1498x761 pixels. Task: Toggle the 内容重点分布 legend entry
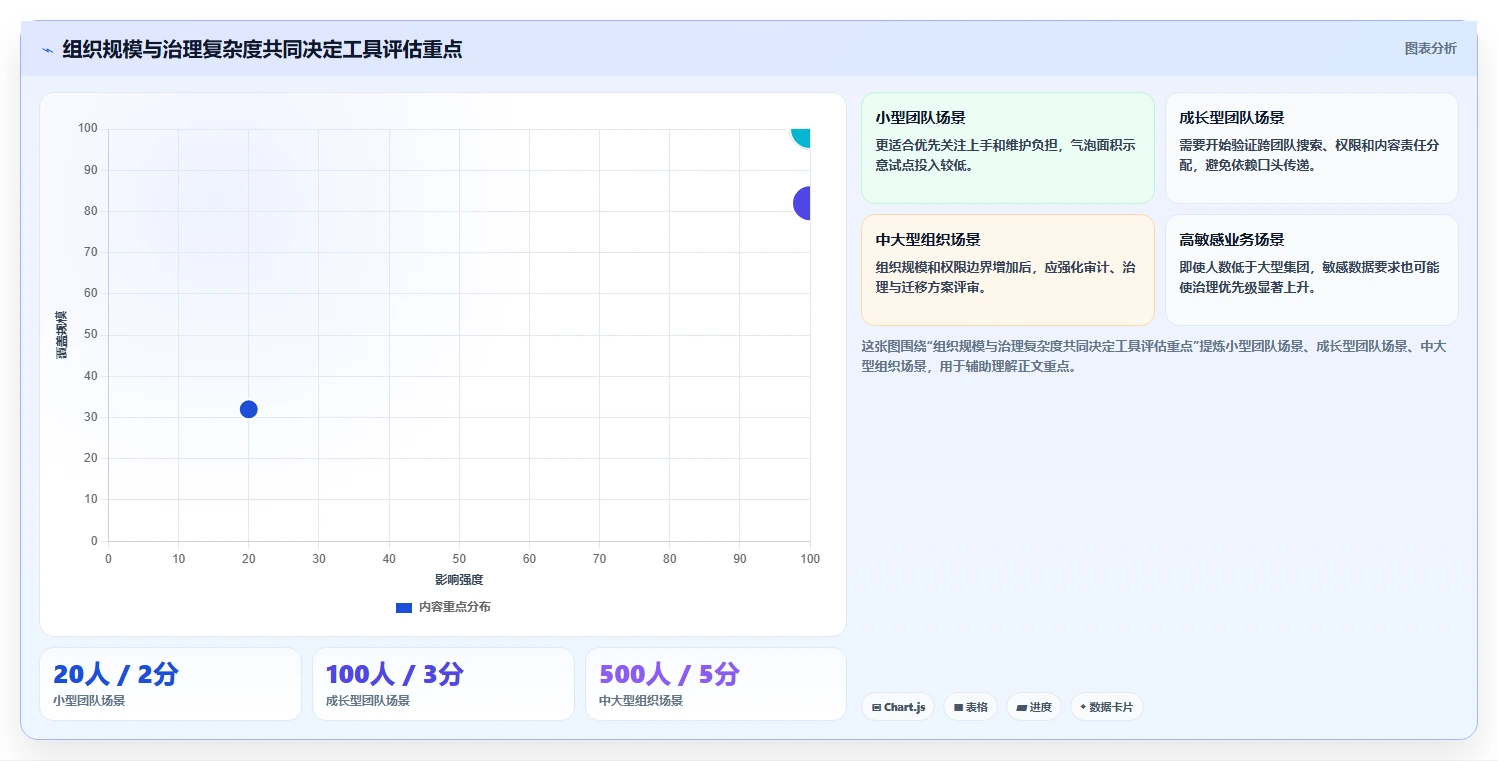(443, 607)
